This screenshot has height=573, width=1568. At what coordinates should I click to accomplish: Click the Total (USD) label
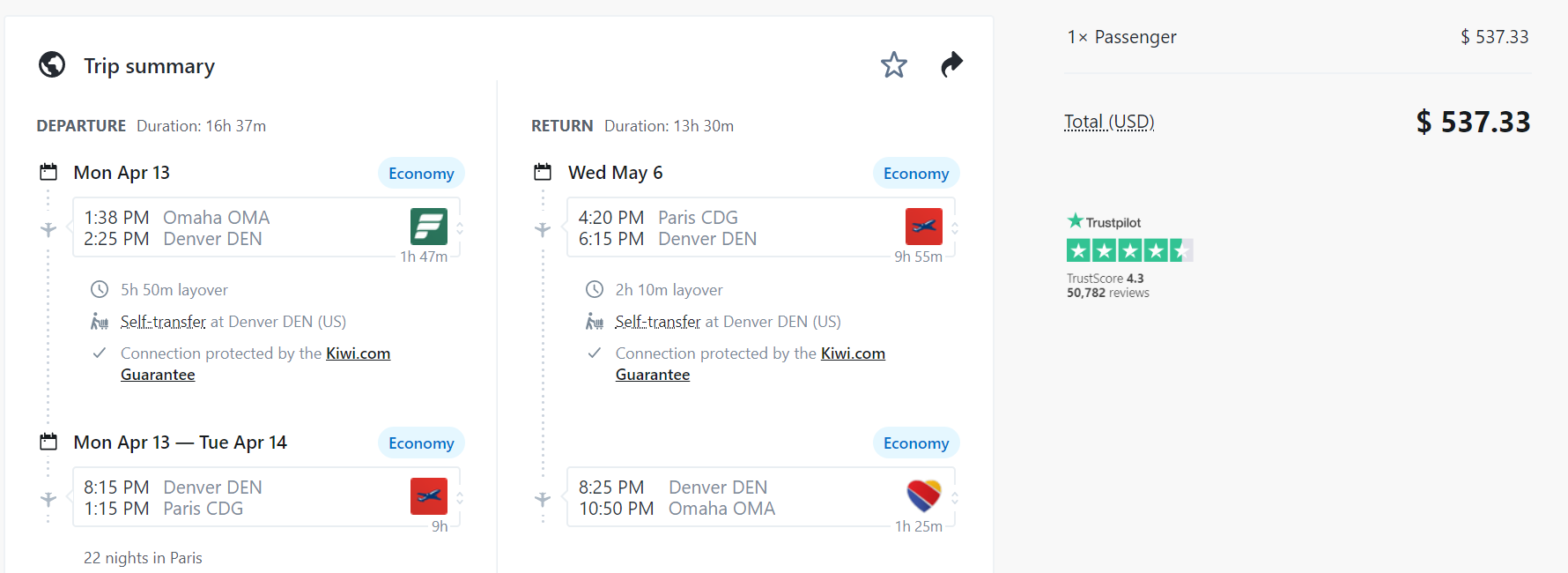pyautogui.click(x=1108, y=122)
